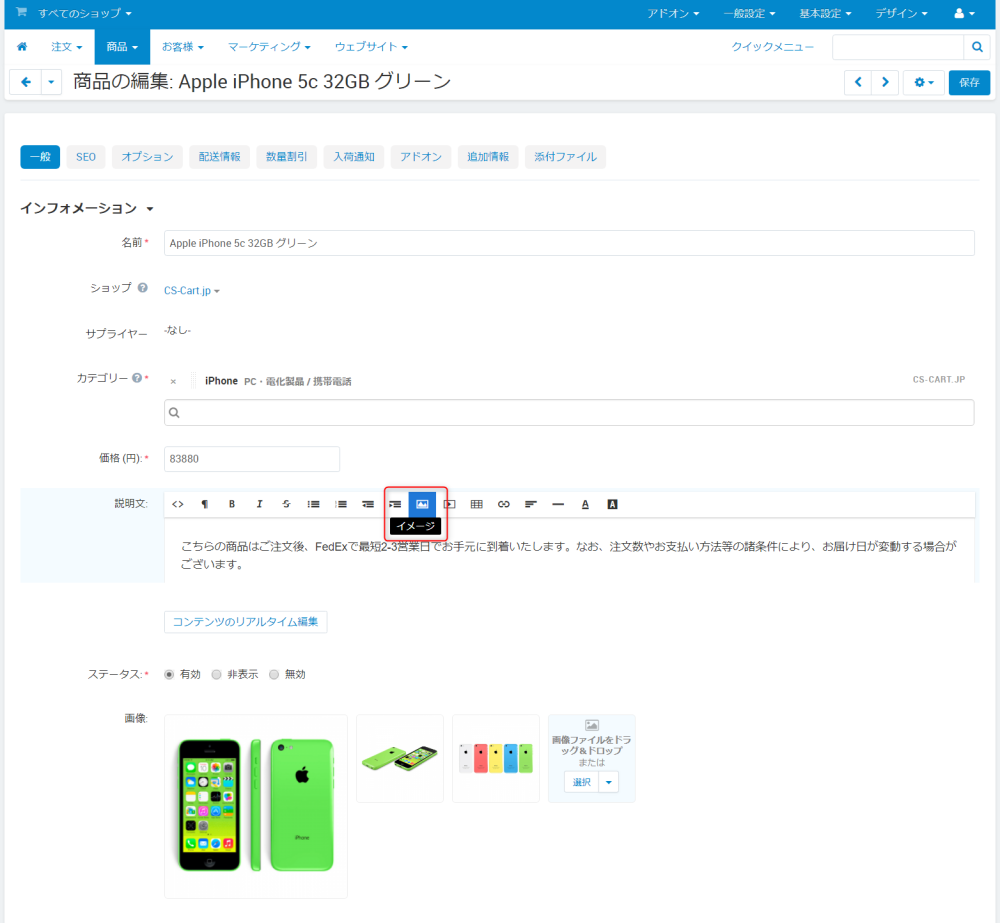
Task: Click the search magnifier button at top right
Action: 976,47
